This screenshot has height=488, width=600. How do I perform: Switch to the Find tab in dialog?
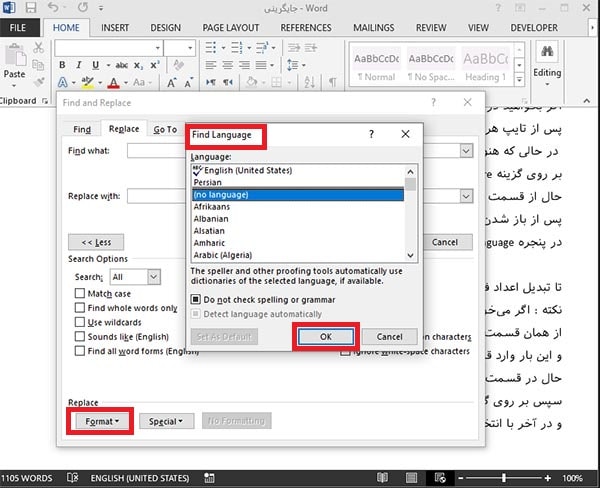pyautogui.click(x=82, y=129)
